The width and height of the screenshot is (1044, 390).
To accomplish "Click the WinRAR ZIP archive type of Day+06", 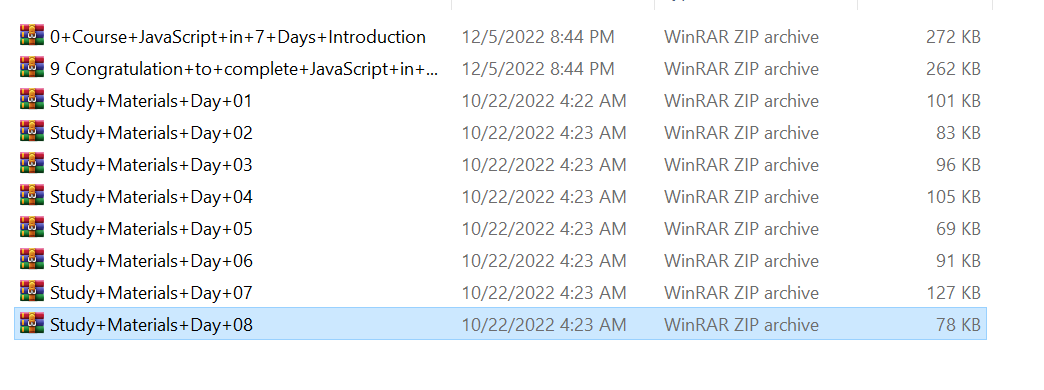I will [741, 261].
